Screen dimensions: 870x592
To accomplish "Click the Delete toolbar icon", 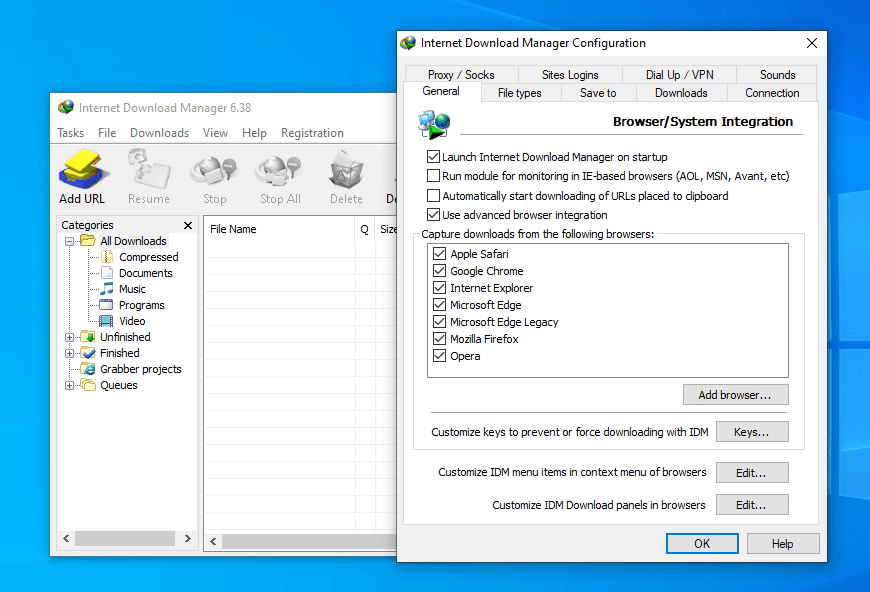I will pyautogui.click(x=346, y=170).
